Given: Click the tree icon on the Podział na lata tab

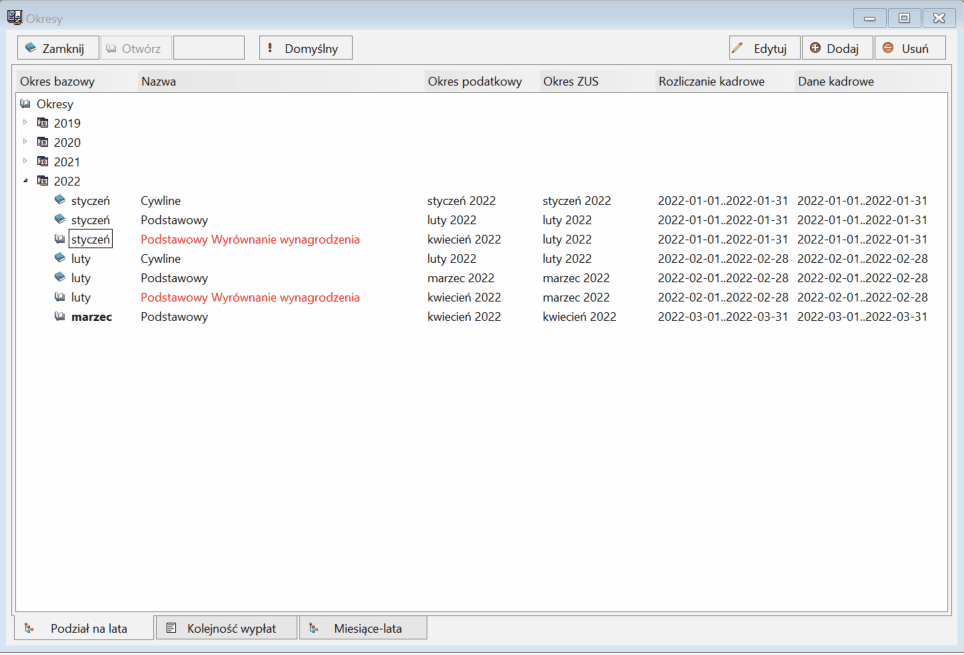Looking at the screenshot, I should [29, 629].
